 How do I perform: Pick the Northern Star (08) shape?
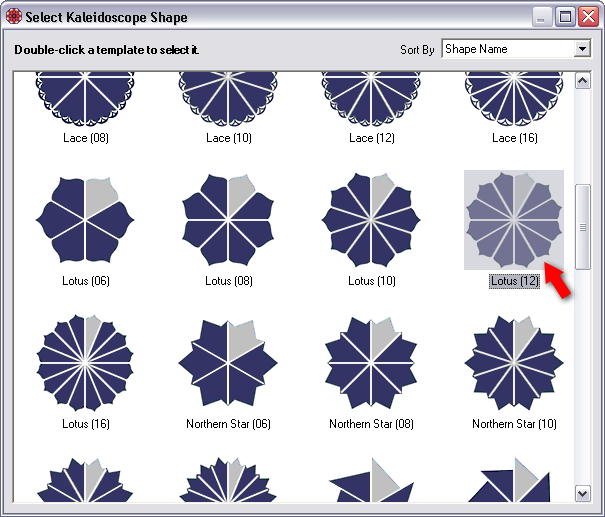371,363
